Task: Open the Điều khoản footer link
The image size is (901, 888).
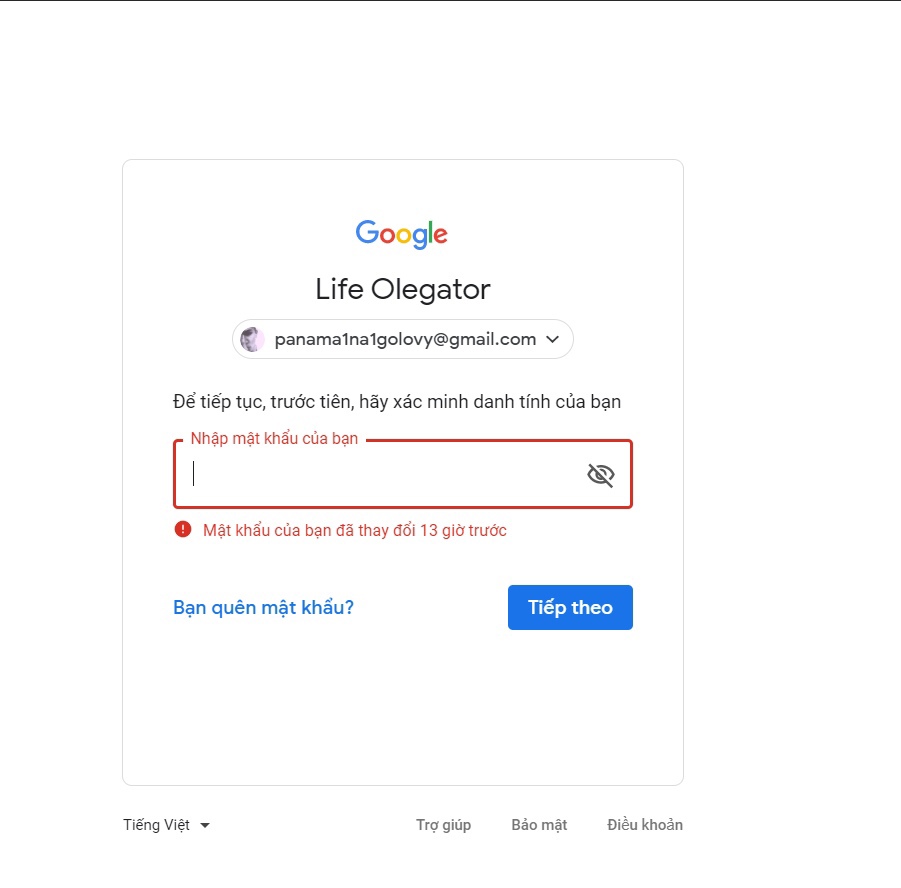Action: point(645,825)
